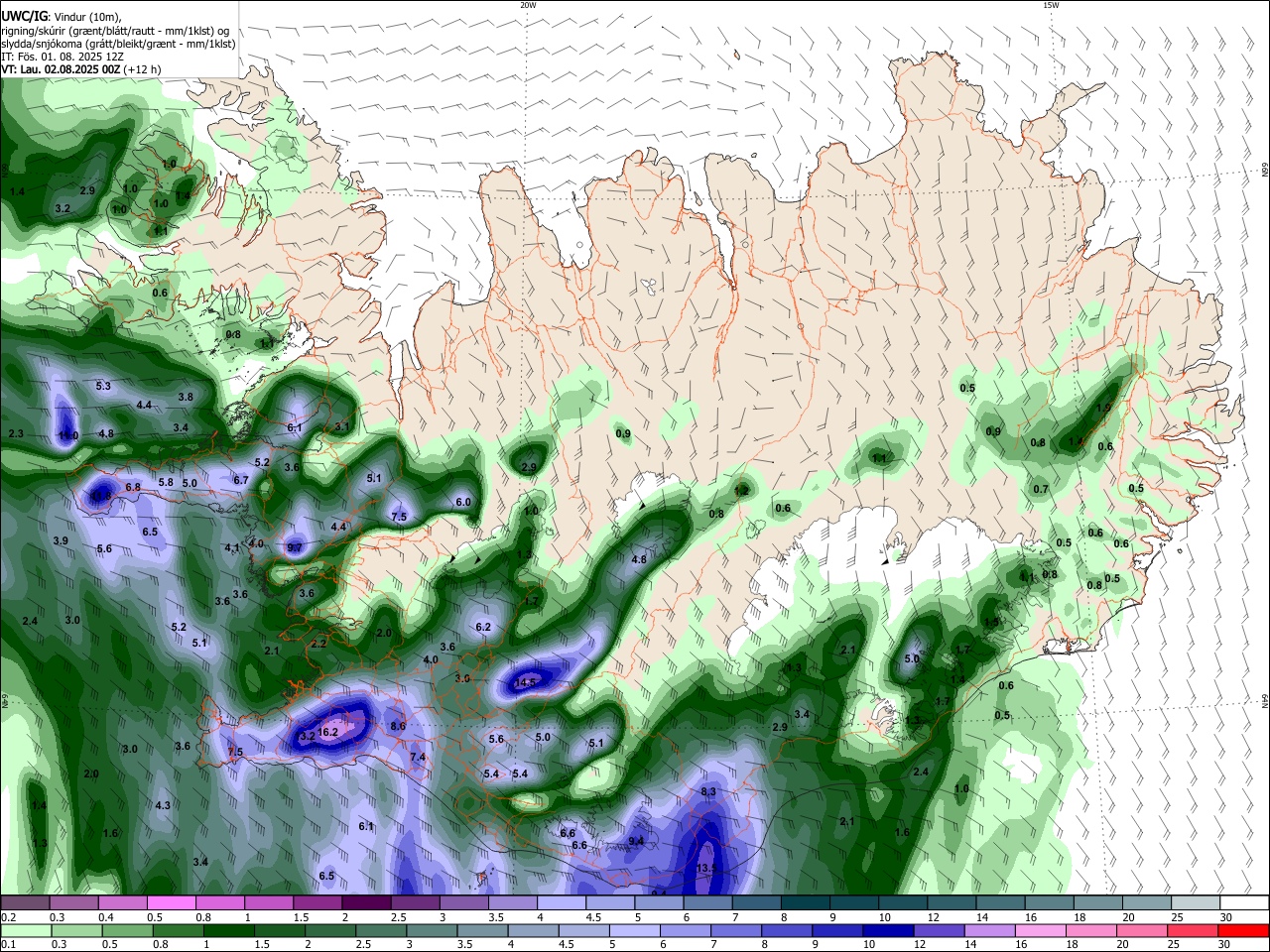
Task: Click the dark purple swatch labeled 2, upper legend
Action: (x=365, y=903)
